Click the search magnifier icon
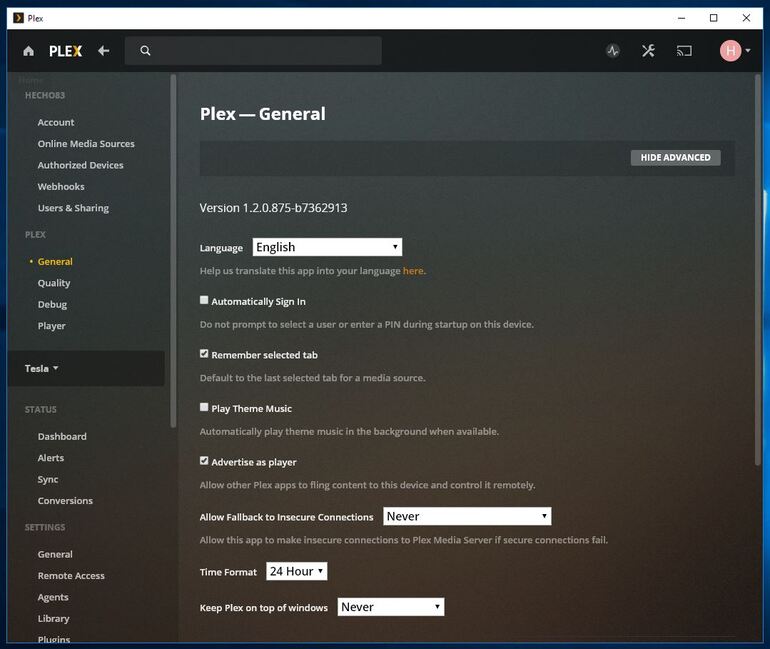The width and height of the screenshot is (770, 649). 145,51
